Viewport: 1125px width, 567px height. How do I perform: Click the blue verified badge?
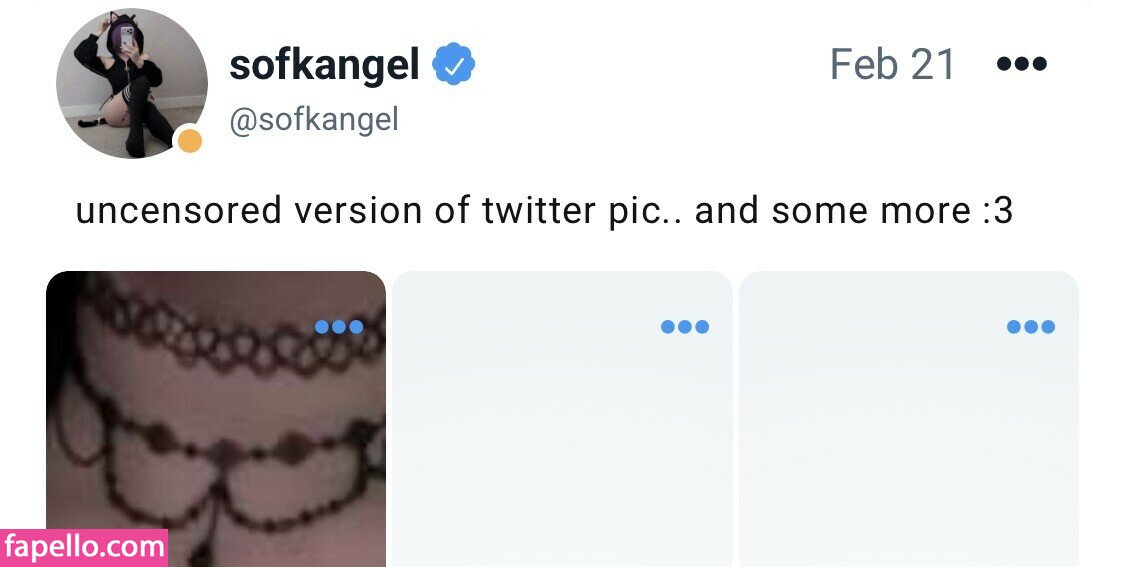[453, 65]
